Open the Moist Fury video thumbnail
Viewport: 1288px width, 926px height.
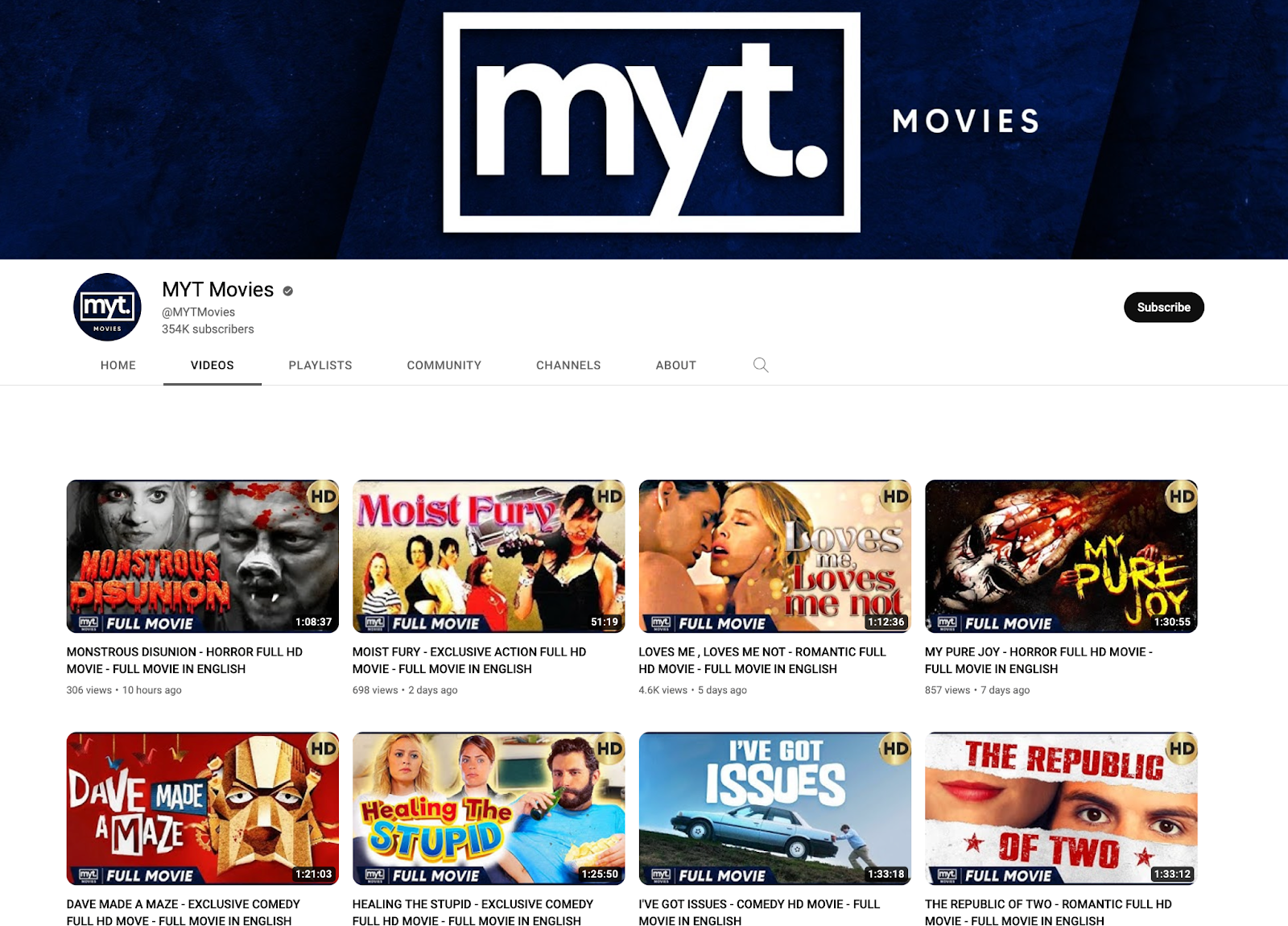pos(489,556)
